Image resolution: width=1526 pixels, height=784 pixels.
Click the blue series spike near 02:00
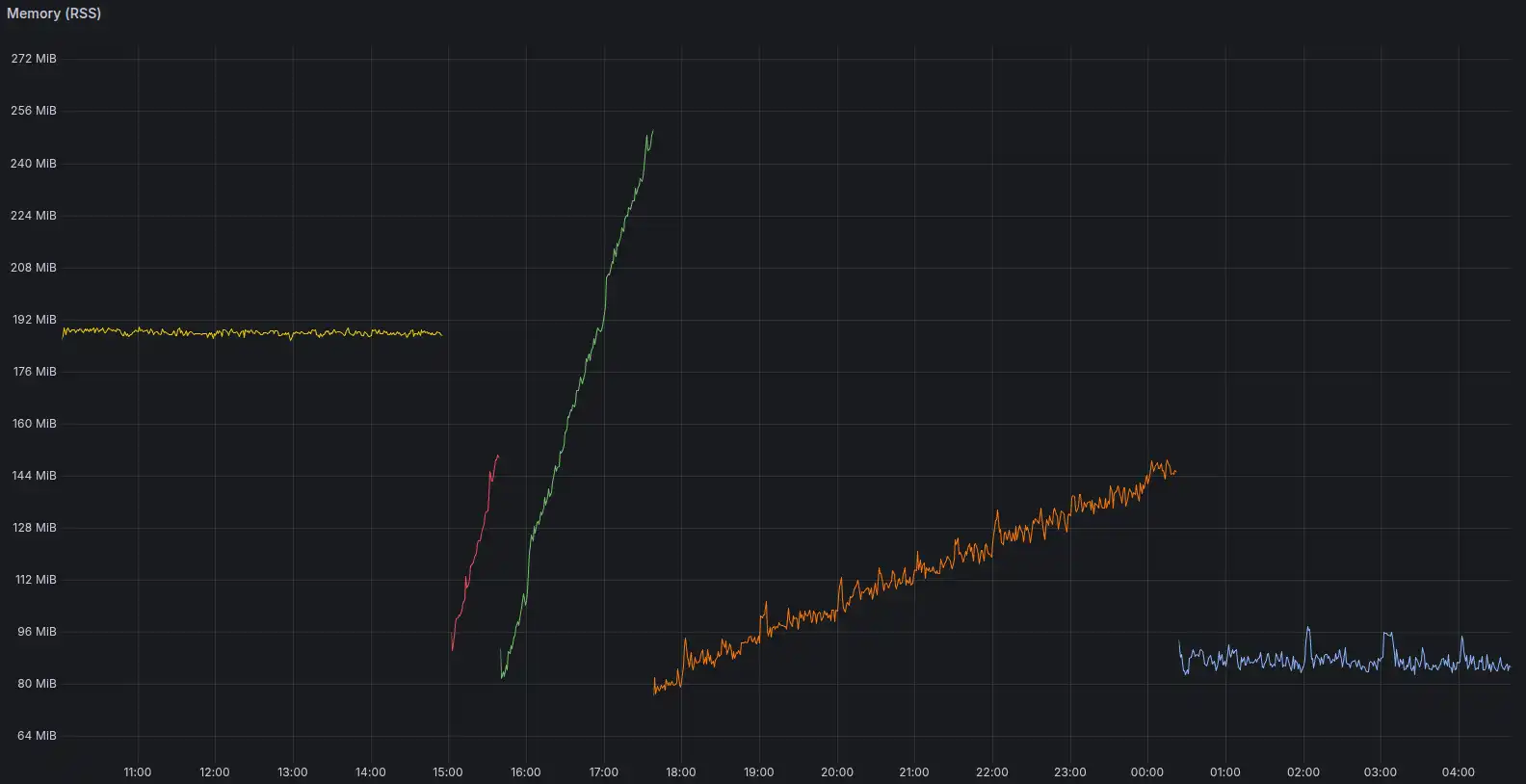pos(1307,630)
